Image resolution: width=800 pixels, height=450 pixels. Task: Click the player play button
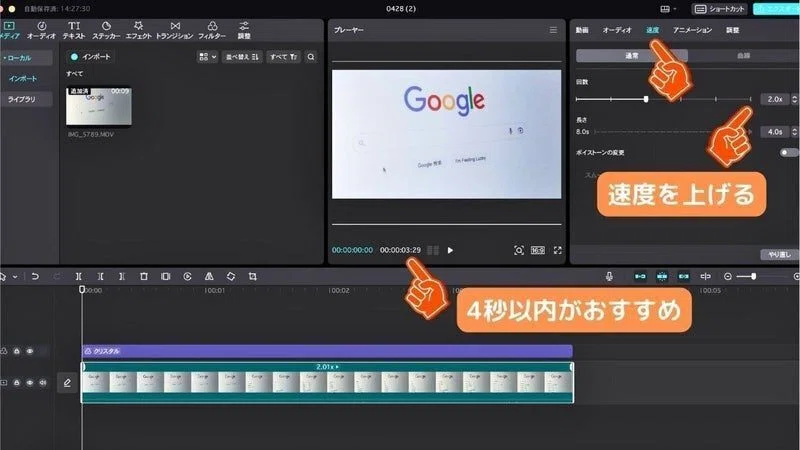(450, 250)
